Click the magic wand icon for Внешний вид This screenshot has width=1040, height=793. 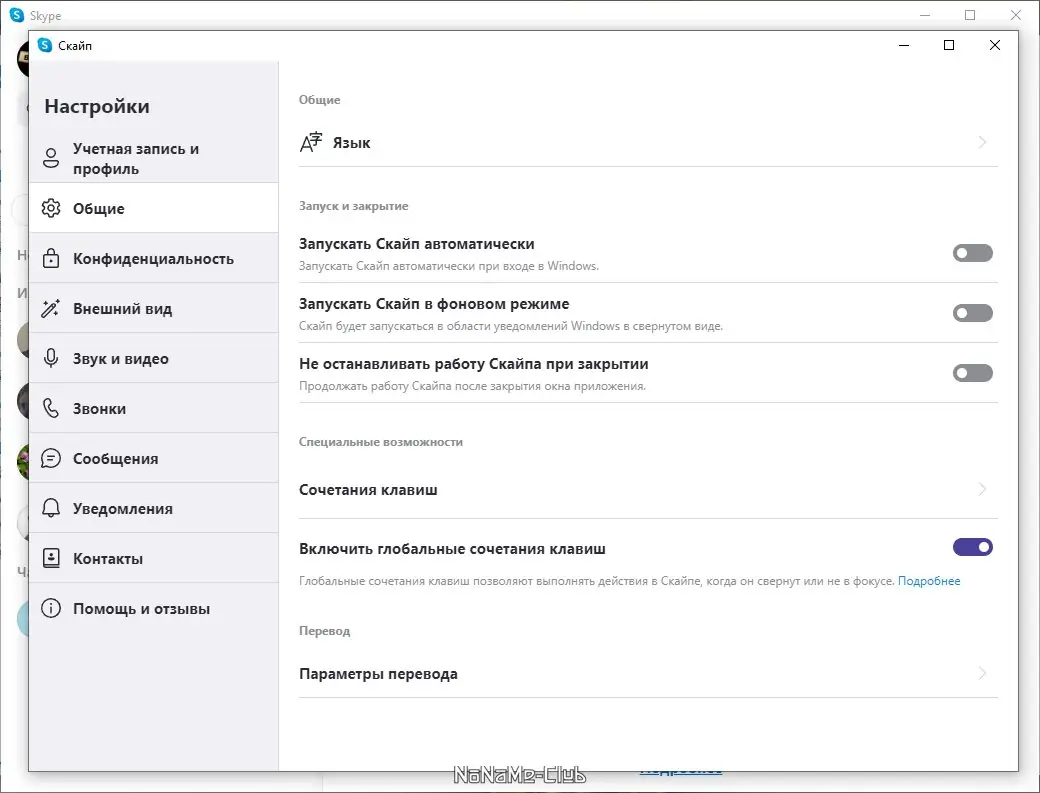tap(51, 308)
